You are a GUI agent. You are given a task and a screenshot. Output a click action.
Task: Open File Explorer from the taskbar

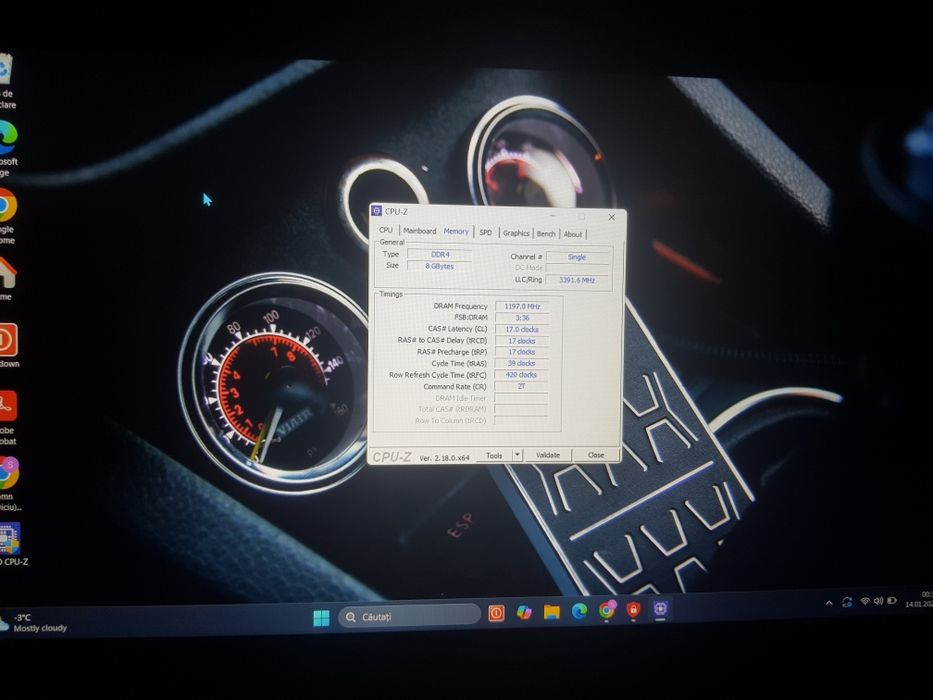coord(552,612)
